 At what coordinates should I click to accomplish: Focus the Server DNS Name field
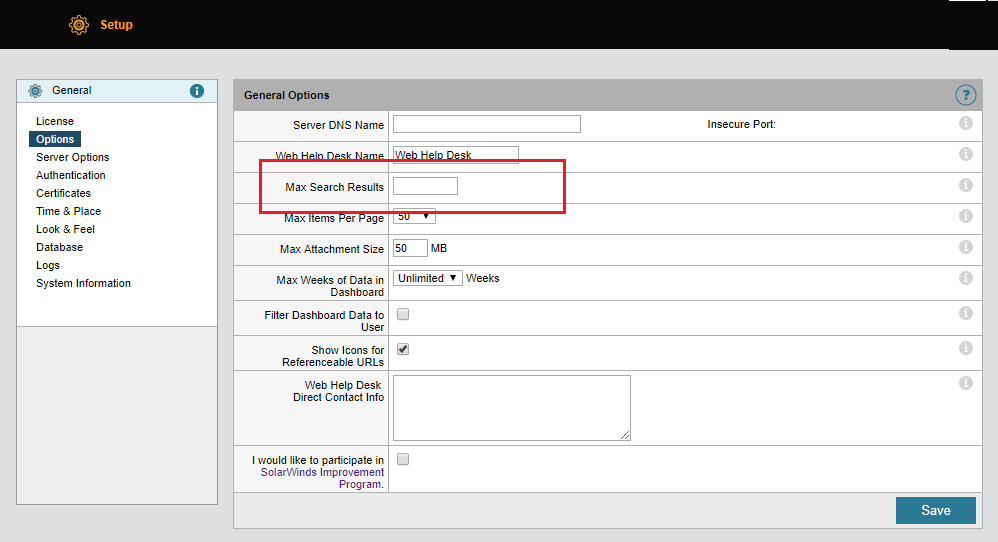pyautogui.click(x=487, y=124)
